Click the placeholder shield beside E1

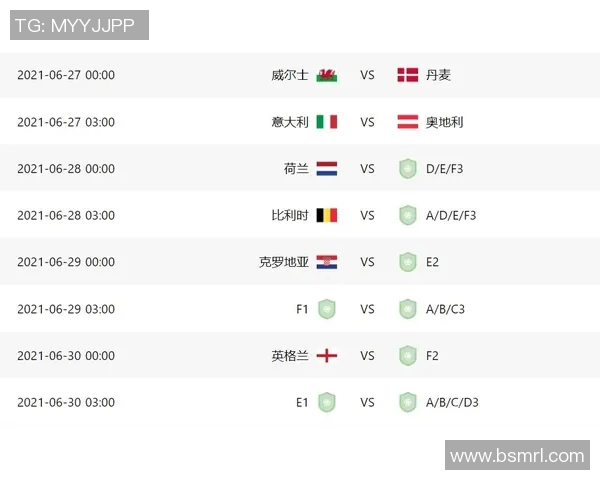327,402
